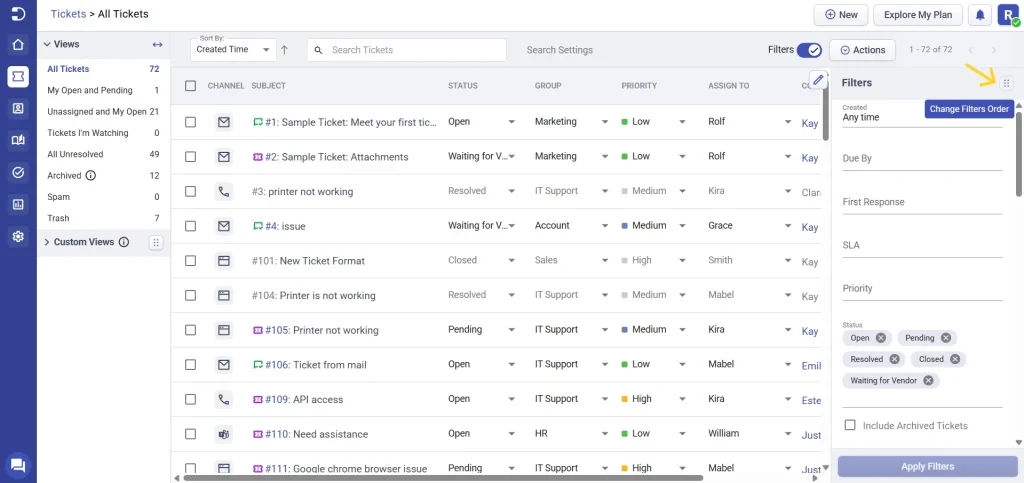Open the Home icon in sidebar

tap(18, 45)
